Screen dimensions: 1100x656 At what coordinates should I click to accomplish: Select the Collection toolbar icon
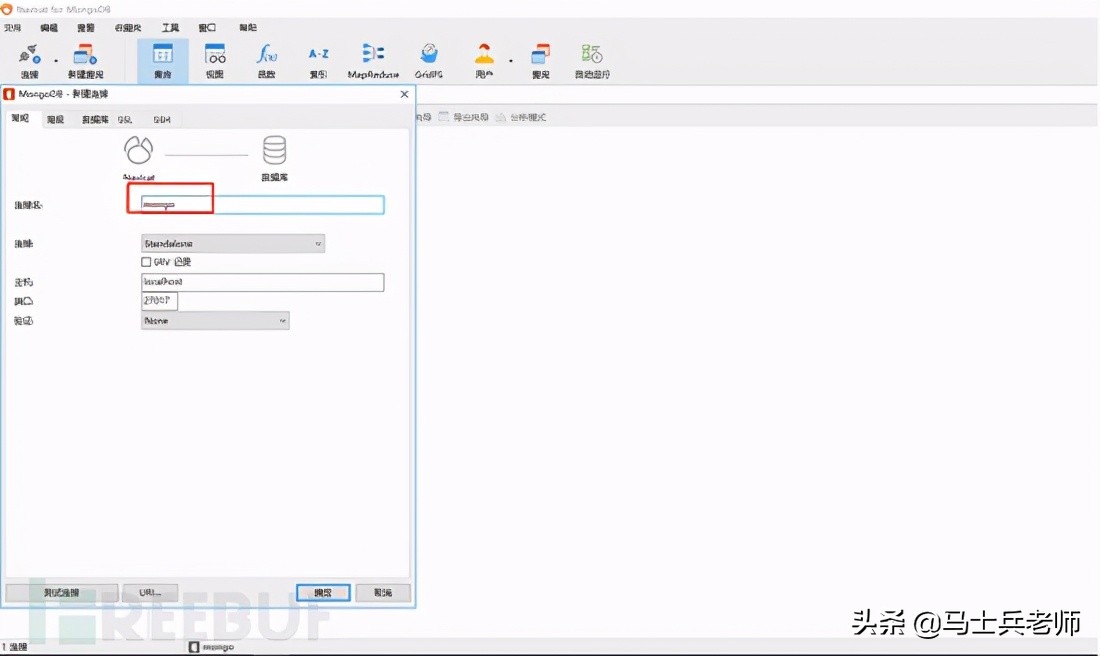point(163,61)
